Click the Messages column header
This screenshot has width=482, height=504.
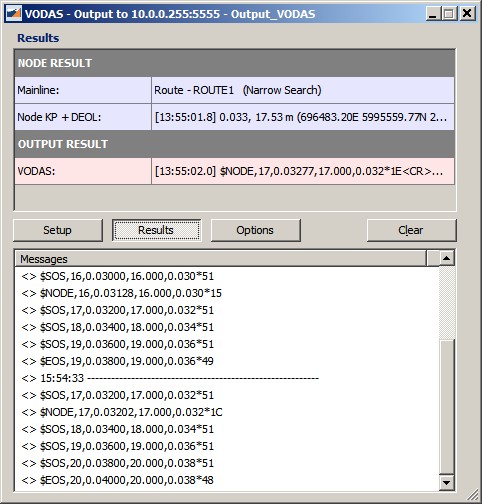click(x=221, y=259)
